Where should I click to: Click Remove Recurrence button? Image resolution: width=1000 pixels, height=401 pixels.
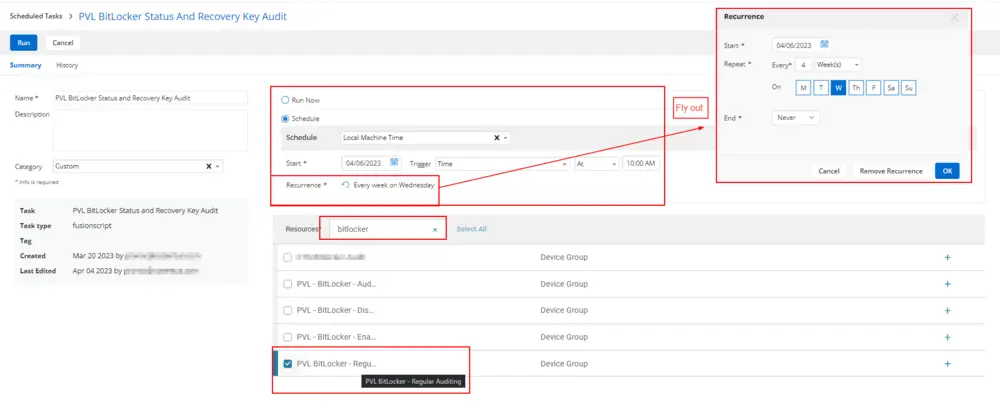[x=891, y=171]
